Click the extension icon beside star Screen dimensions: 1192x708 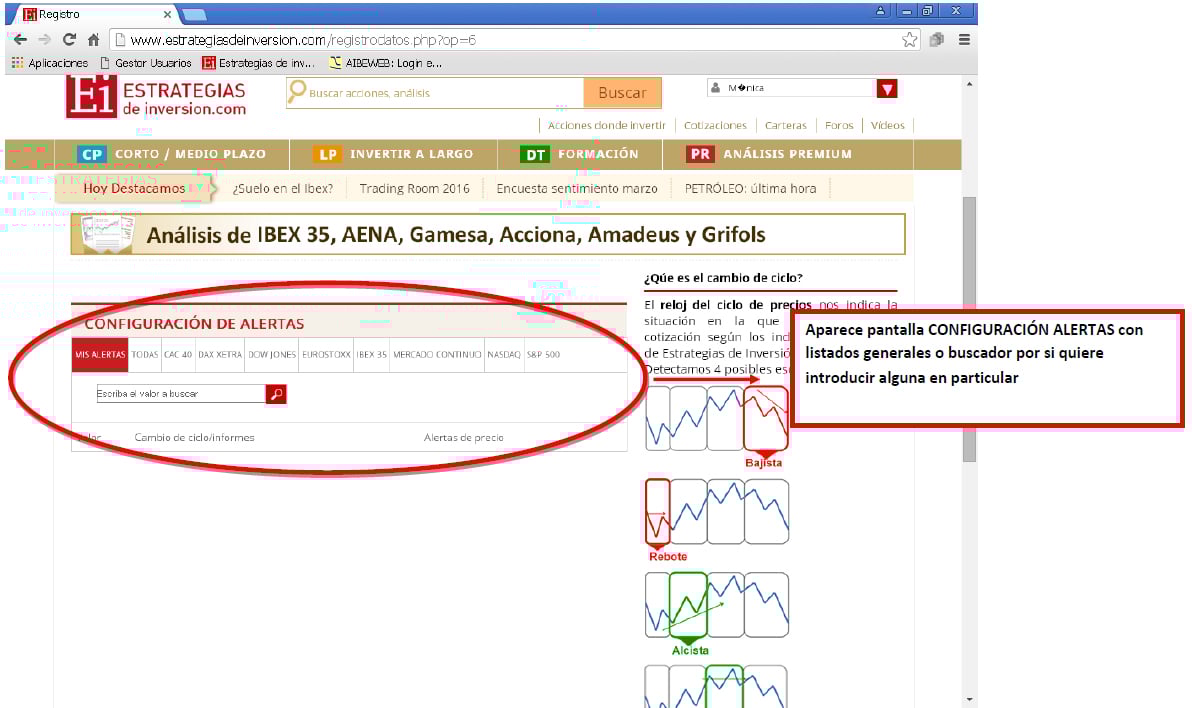937,40
